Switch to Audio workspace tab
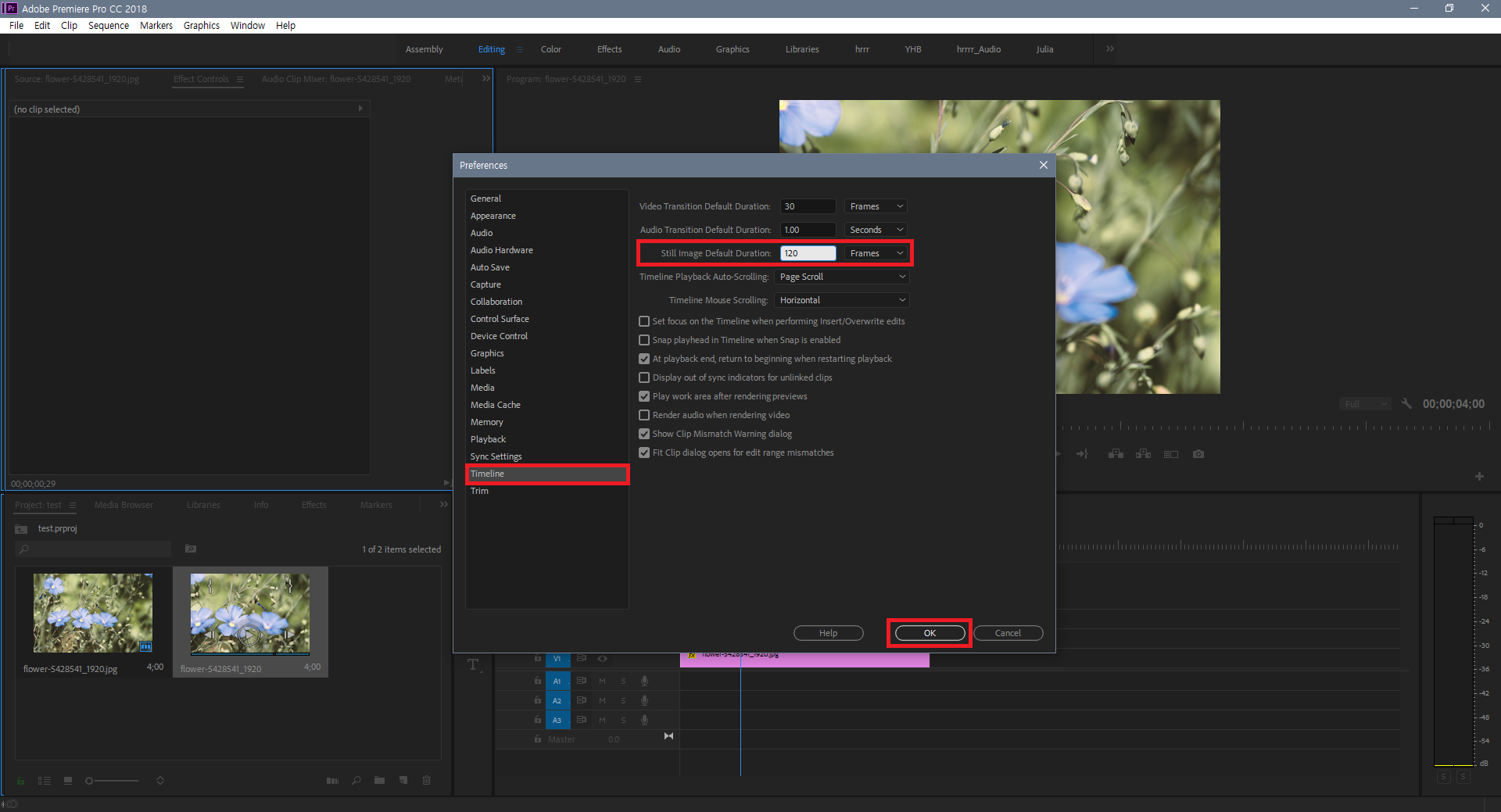The height and width of the screenshot is (812, 1501). 669,49
